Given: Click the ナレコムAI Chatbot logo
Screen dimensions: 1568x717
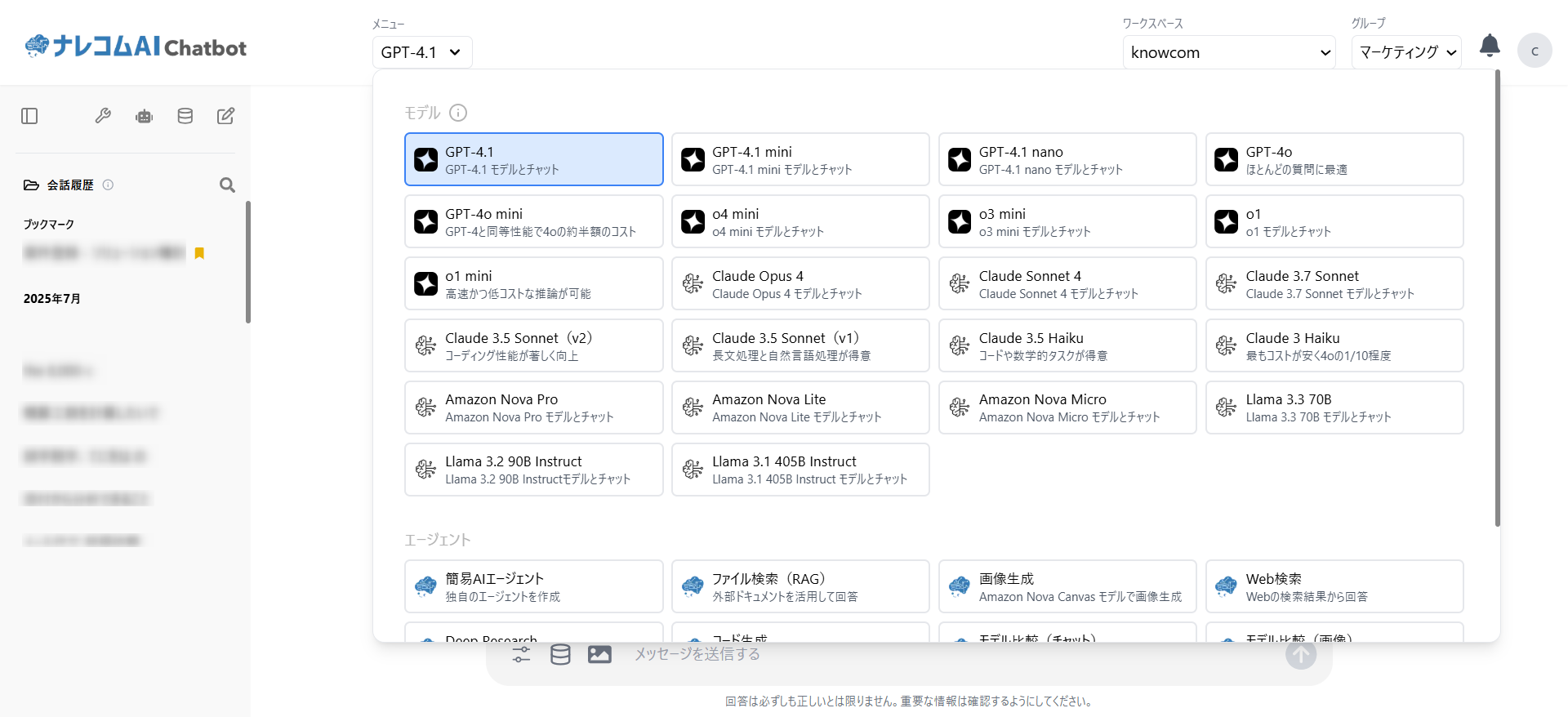Looking at the screenshot, I should 136,47.
